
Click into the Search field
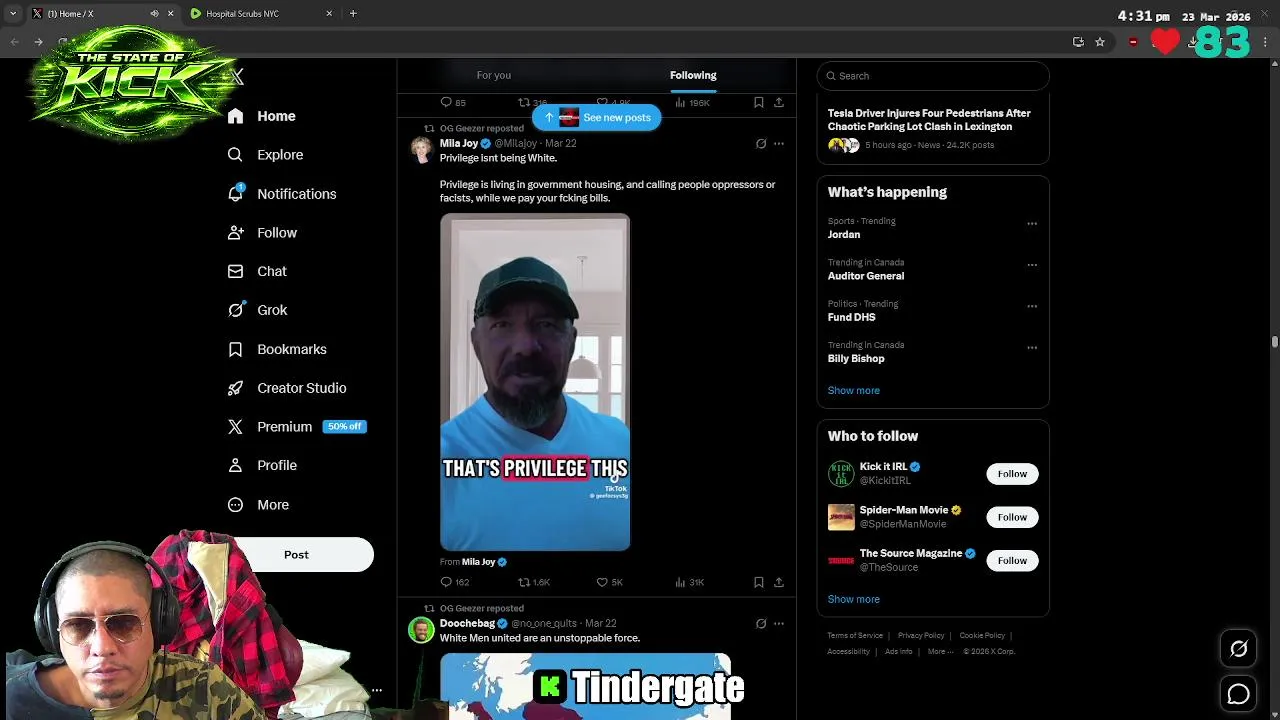933,76
